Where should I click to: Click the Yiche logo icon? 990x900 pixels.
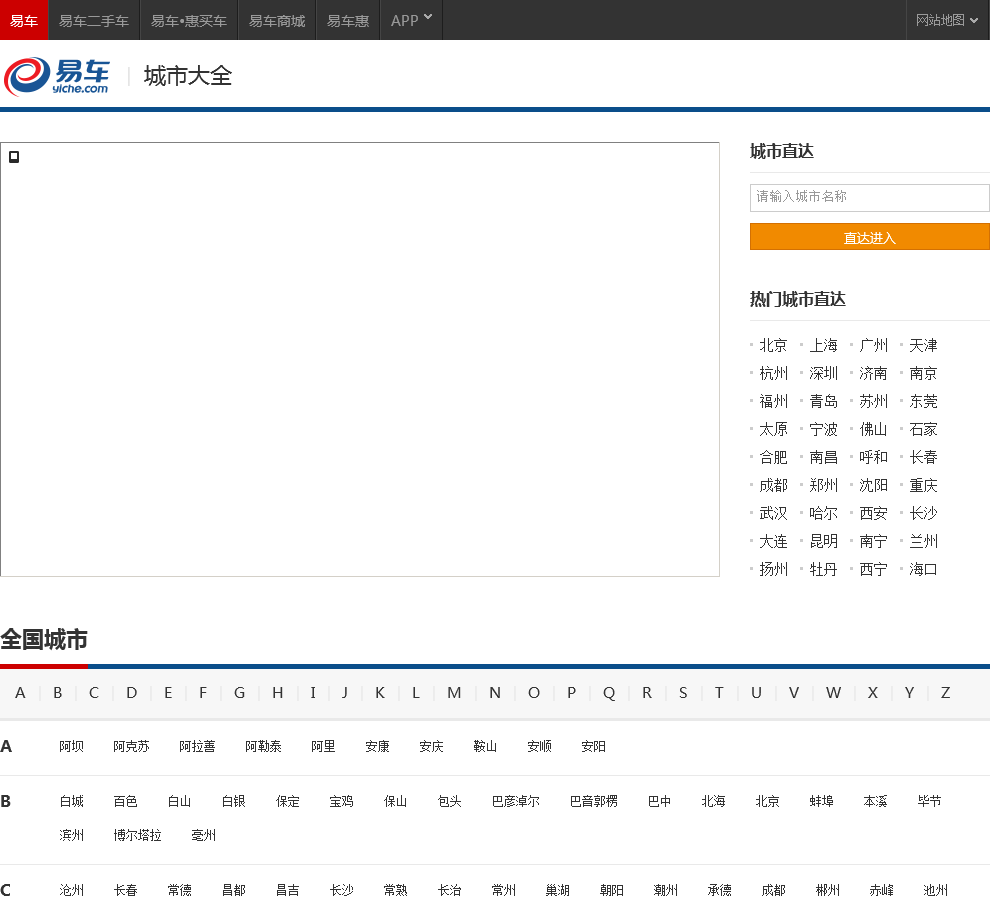click(56, 76)
